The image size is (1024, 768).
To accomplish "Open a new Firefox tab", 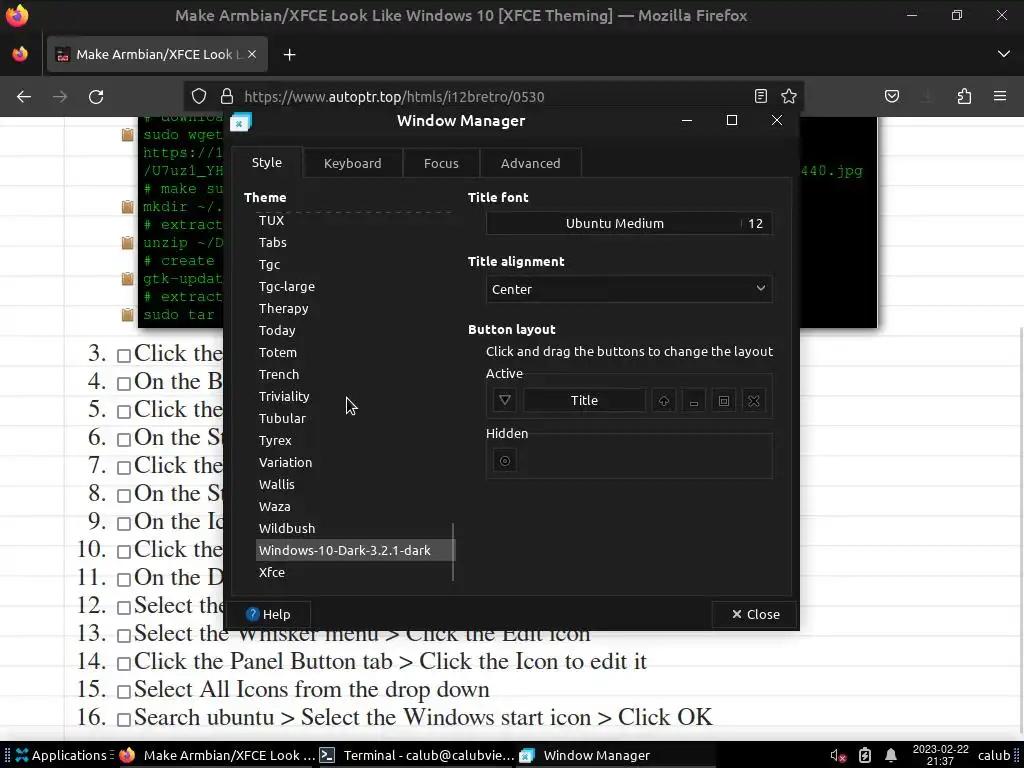I will coord(289,55).
